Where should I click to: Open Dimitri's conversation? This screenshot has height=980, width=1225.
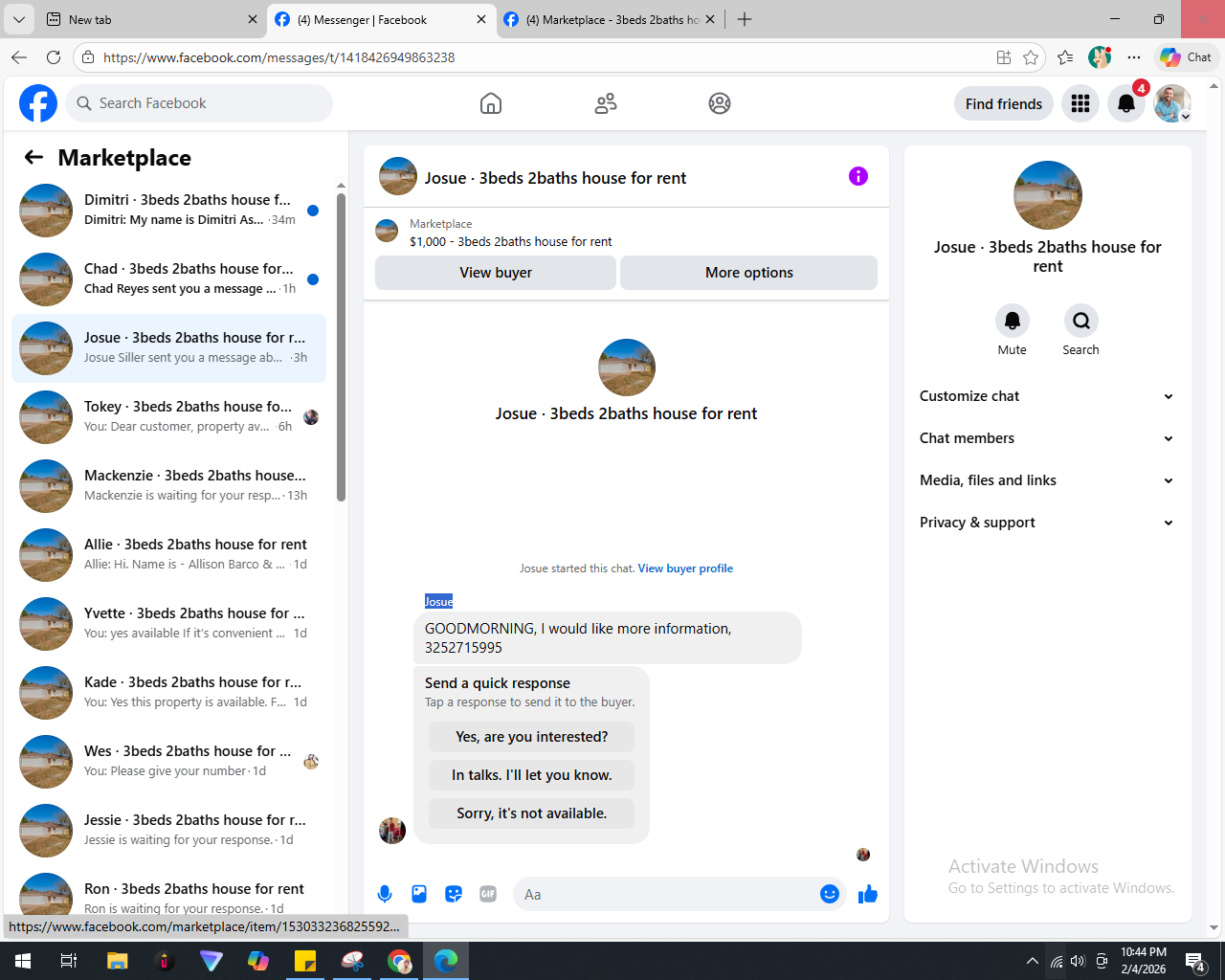[x=168, y=211]
